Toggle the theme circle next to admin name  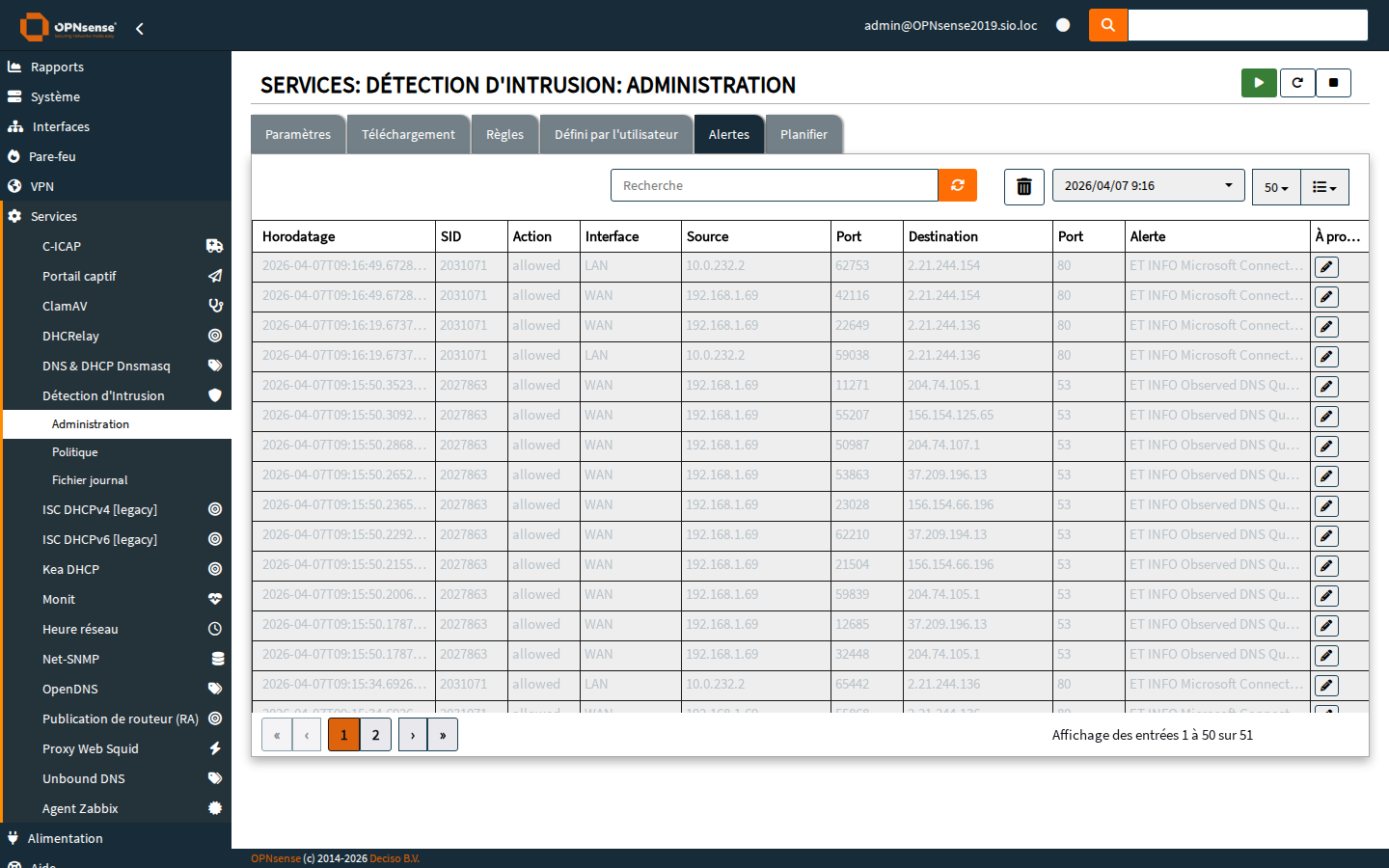(x=1063, y=25)
